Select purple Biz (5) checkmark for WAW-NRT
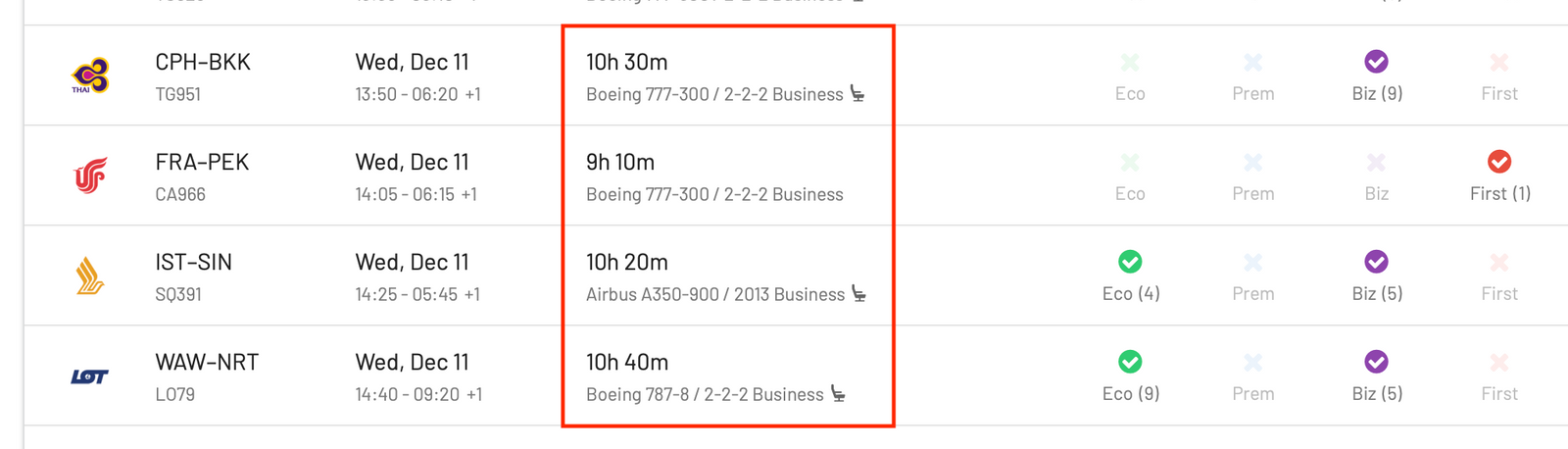The height and width of the screenshot is (449, 1568). [1376, 362]
